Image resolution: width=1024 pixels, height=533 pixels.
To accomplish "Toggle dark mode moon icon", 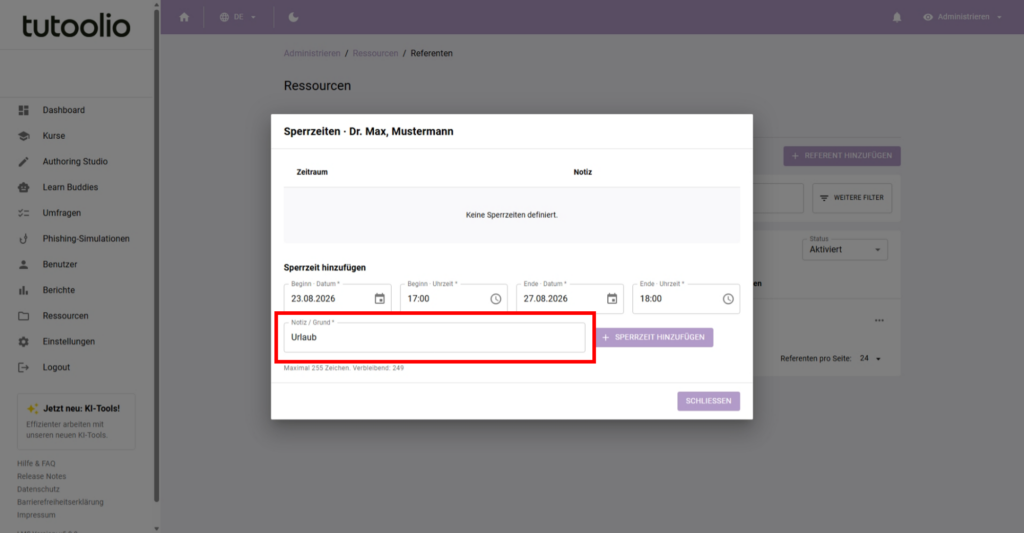I will (x=293, y=17).
